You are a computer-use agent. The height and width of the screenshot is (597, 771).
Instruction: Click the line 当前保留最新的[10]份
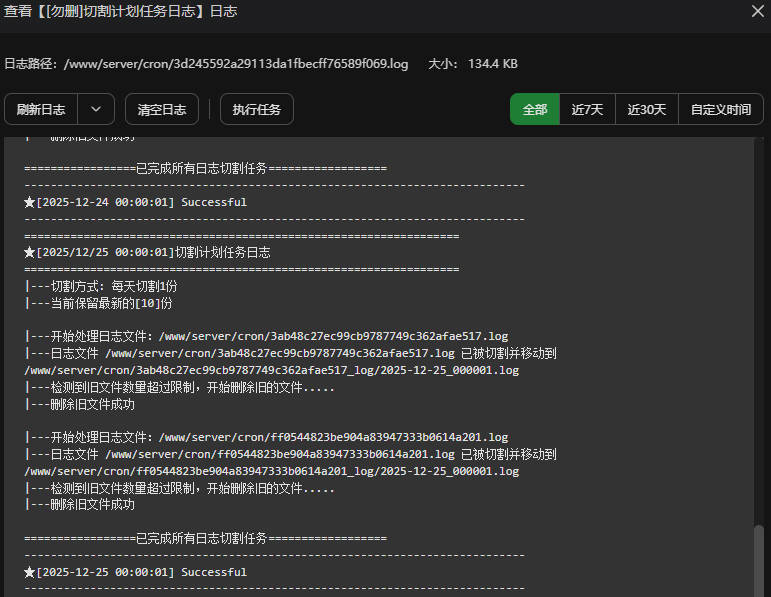99,303
